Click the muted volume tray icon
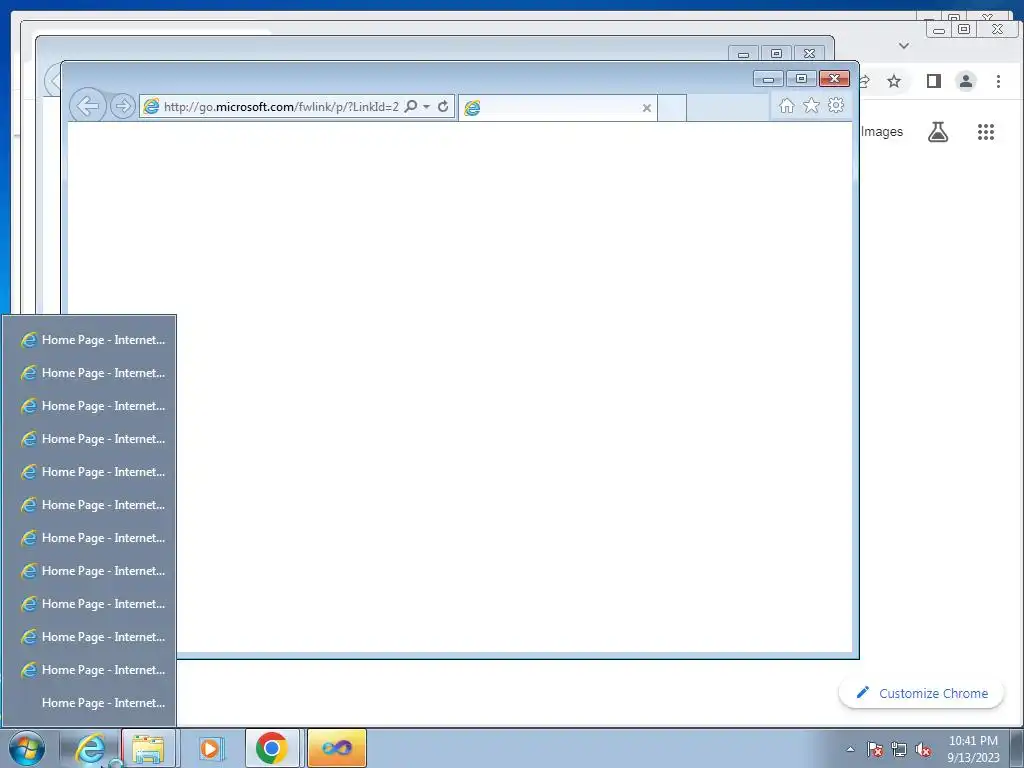This screenshot has height=768, width=1024. pos(923,749)
